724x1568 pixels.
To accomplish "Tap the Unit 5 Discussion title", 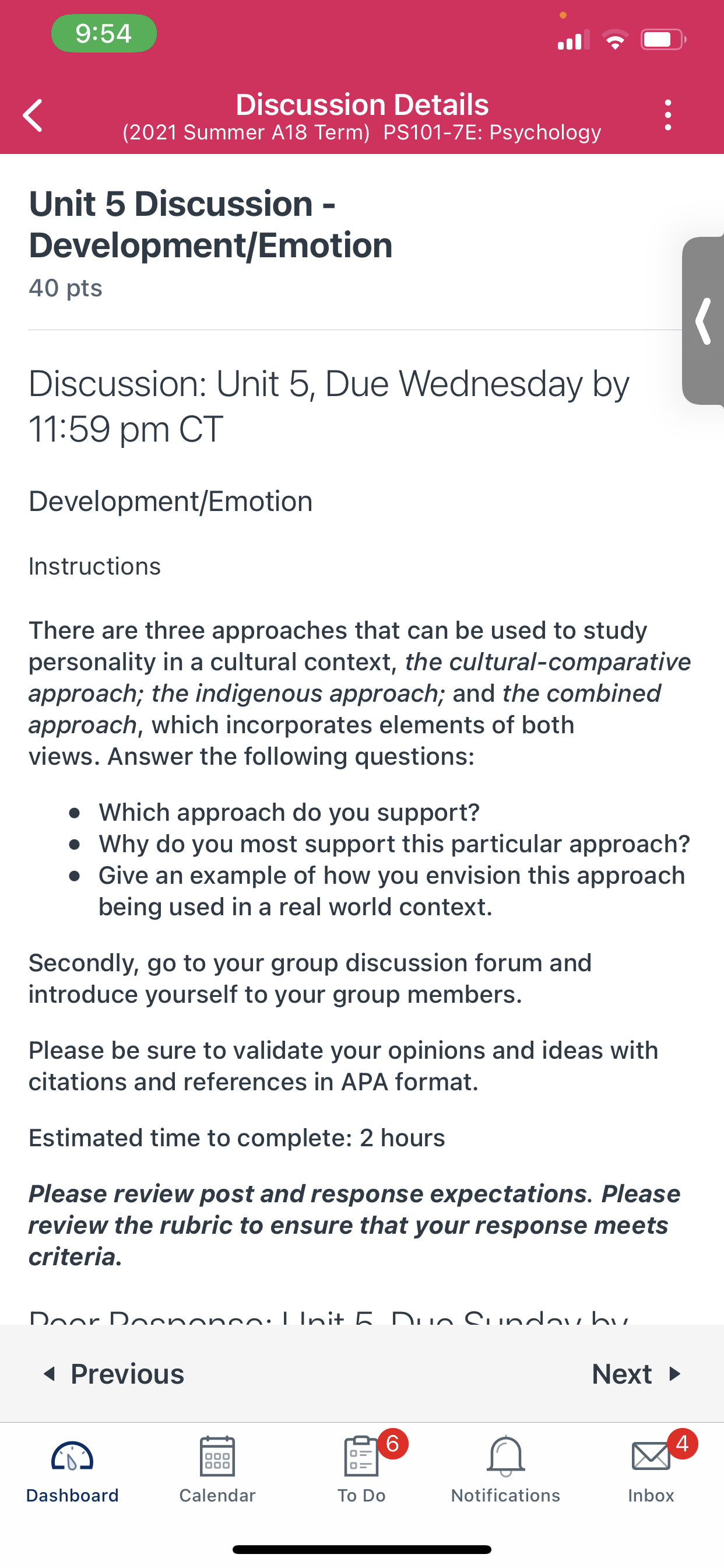I will [x=210, y=224].
